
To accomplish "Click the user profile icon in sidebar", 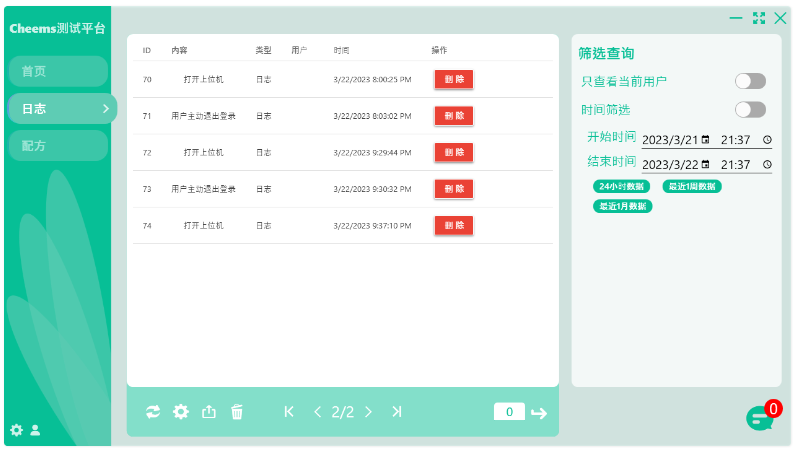I will pos(35,430).
